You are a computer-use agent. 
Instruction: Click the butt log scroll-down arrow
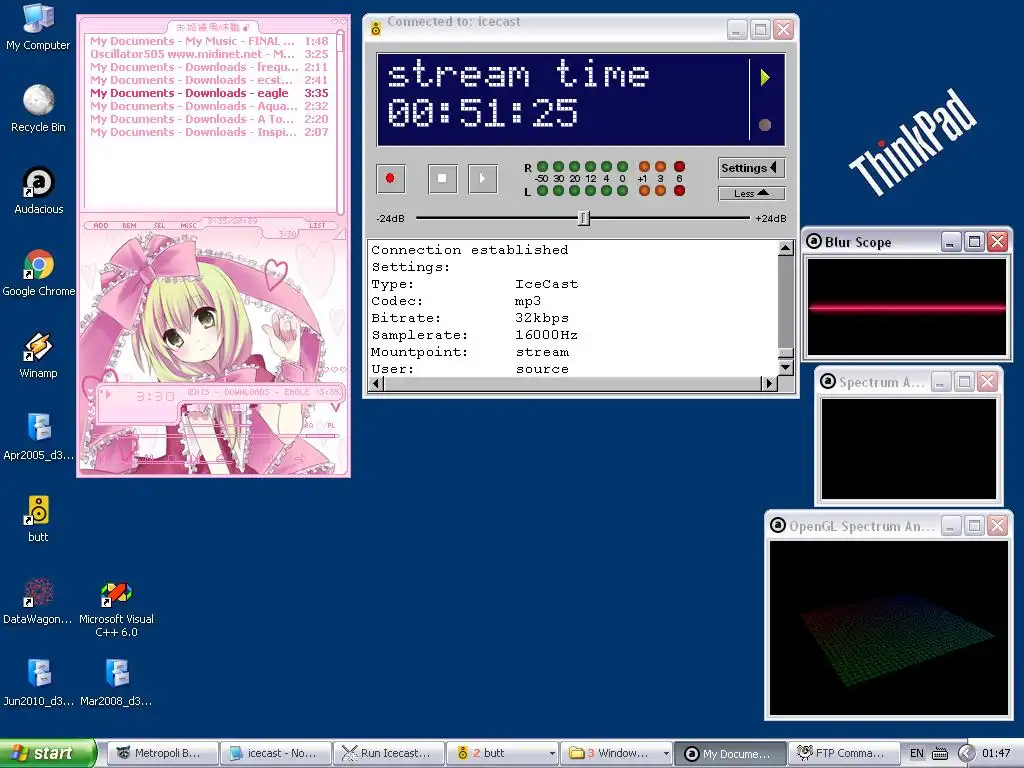pyautogui.click(x=786, y=368)
